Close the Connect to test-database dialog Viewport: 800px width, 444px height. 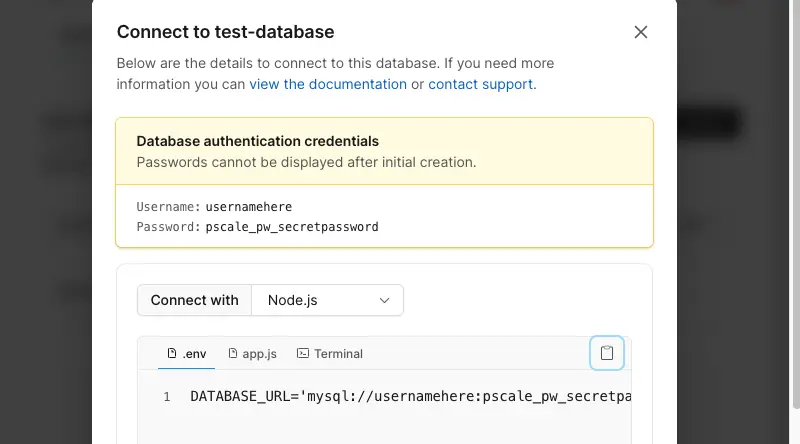click(x=641, y=32)
